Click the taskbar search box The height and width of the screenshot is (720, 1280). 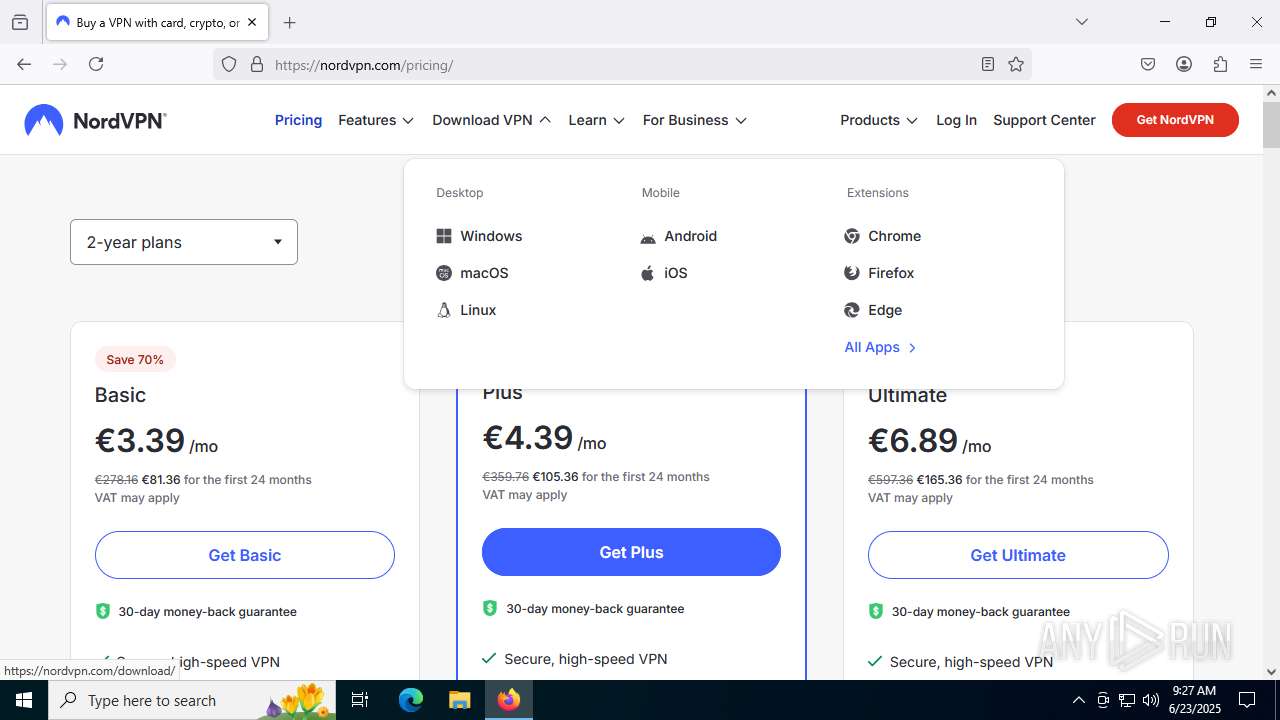click(194, 700)
